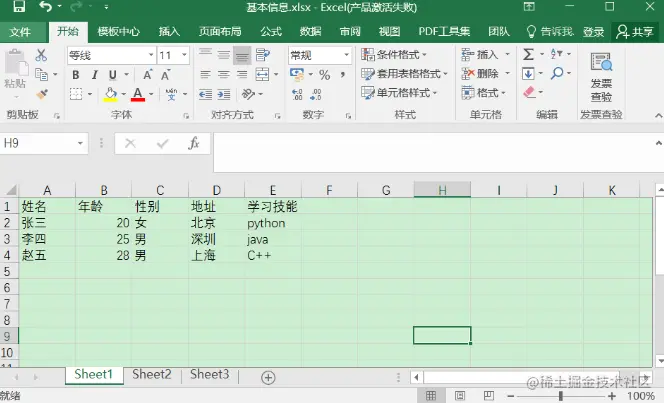Click the 共享 share button
The image size is (664, 403).
click(635, 32)
